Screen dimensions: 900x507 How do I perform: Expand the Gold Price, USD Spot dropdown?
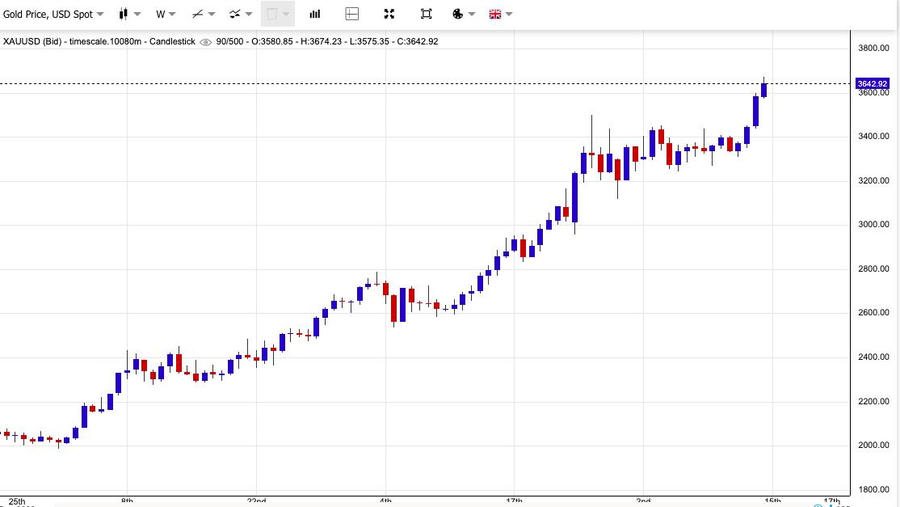tap(53, 14)
